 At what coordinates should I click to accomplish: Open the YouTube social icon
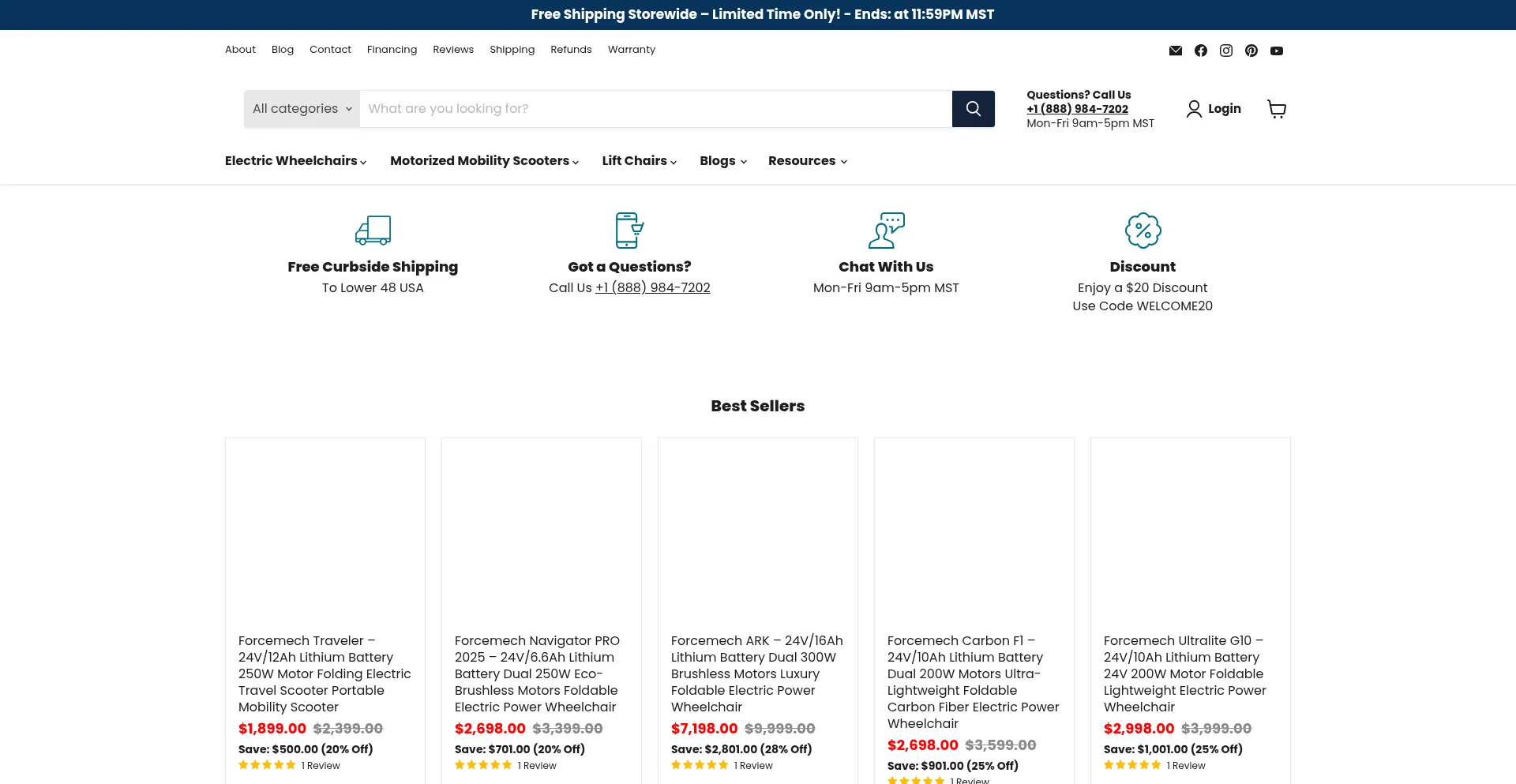click(1276, 51)
